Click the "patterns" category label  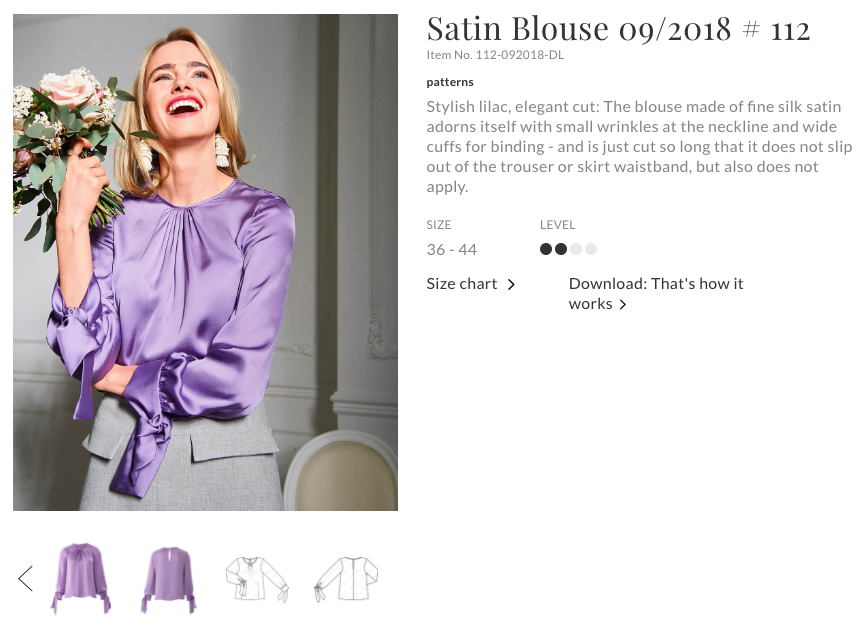[x=450, y=82]
